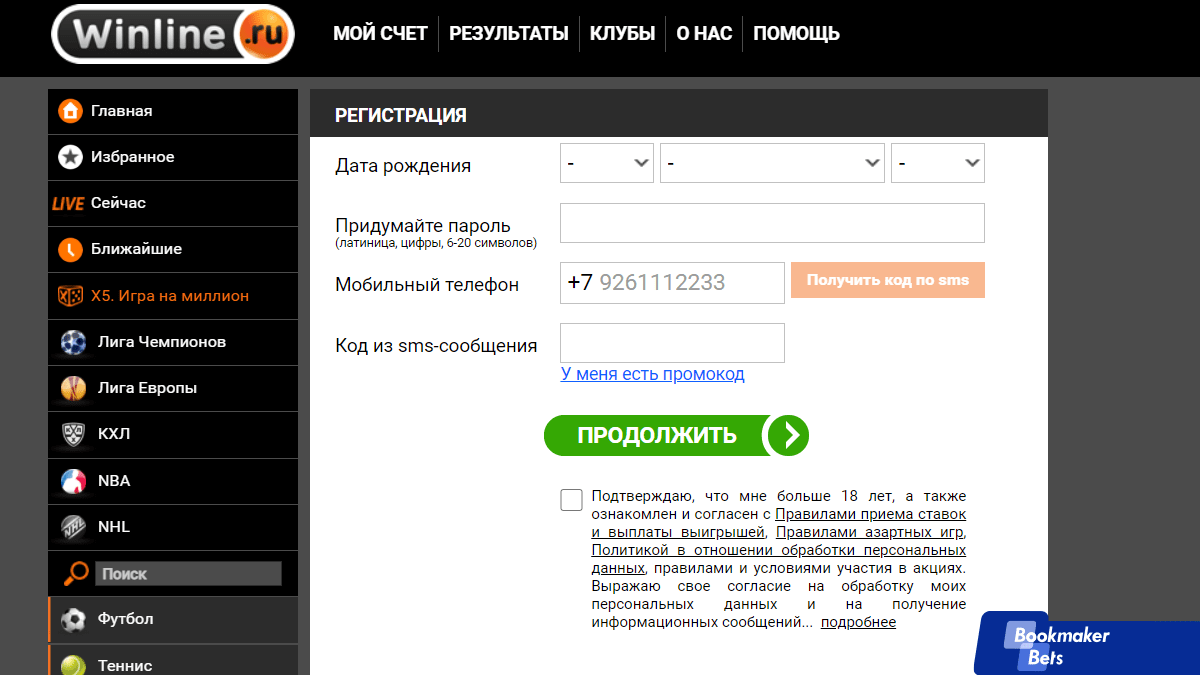Focus the Придумайте пароль input field
Viewport: 1200px width, 675px height.
point(772,223)
